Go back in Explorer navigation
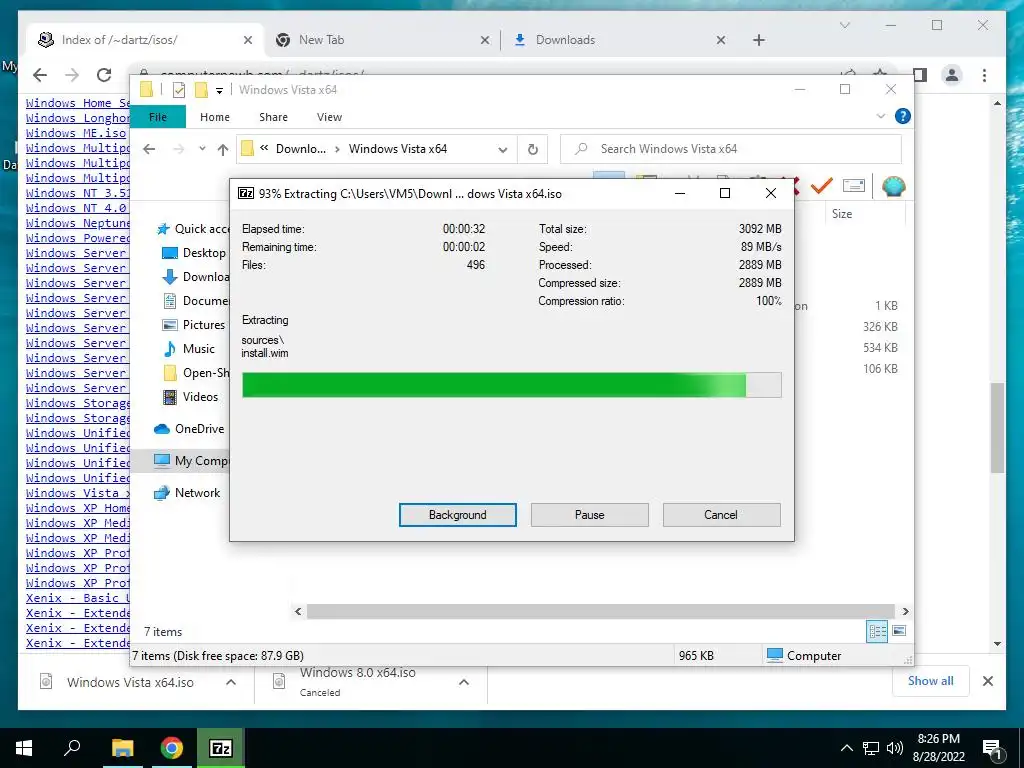Viewport: 1024px width, 768px height. click(149, 149)
